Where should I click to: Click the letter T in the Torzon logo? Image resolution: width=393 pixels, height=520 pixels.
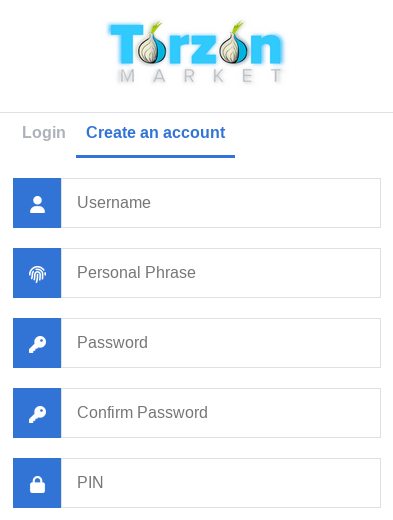pyautogui.click(x=126, y=44)
